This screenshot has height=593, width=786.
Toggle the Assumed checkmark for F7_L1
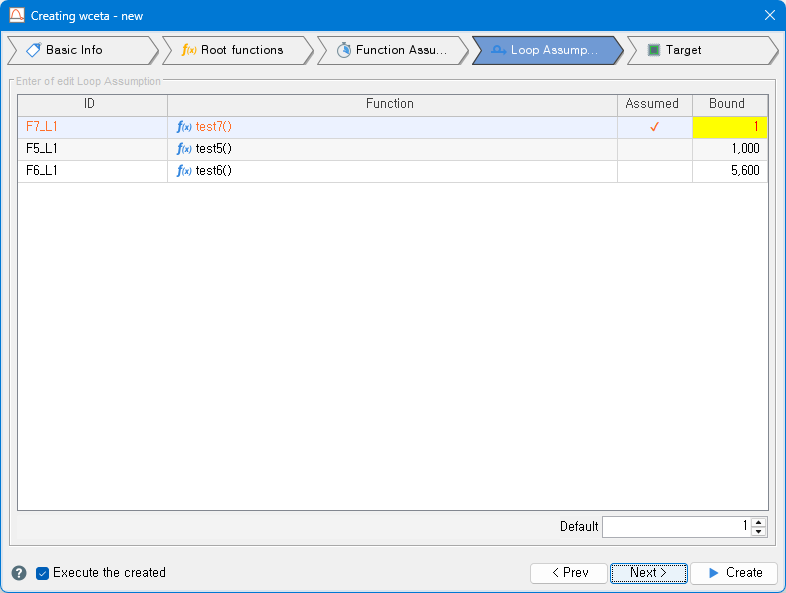click(x=654, y=127)
